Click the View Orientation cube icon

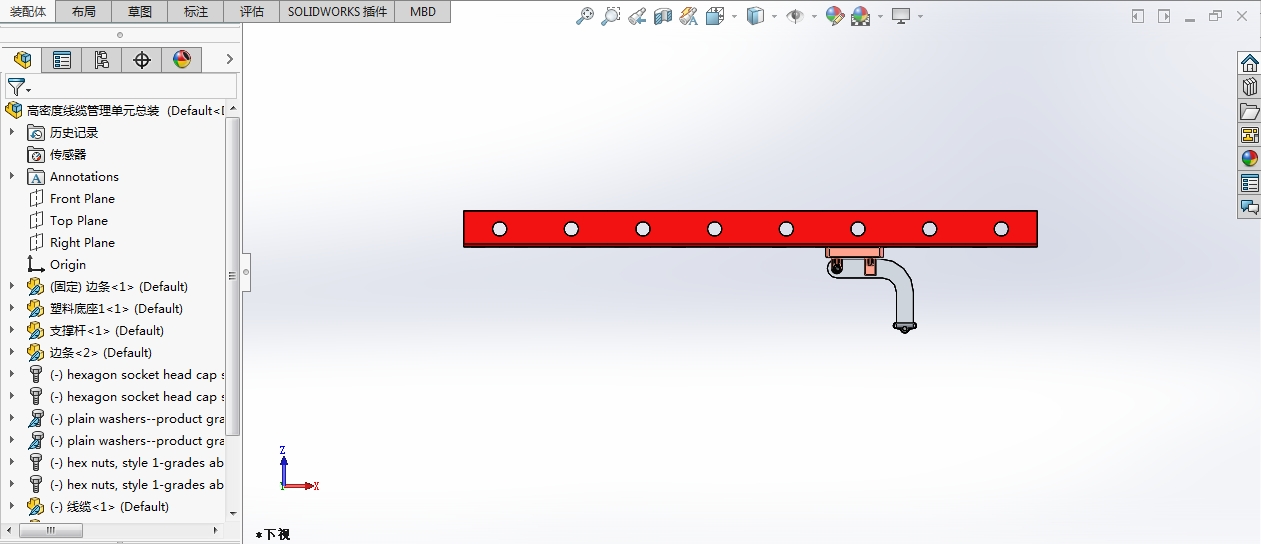point(715,16)
